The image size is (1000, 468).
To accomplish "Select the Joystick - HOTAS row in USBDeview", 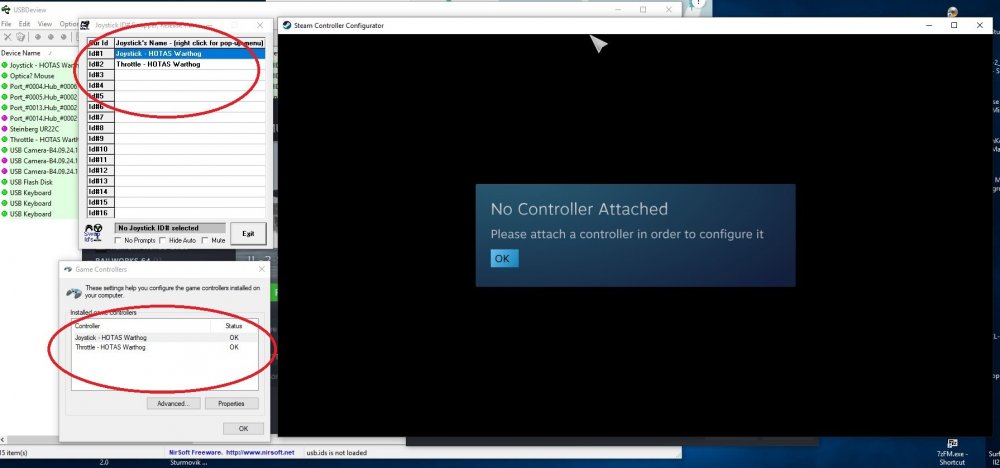I will click(x=40, y=65).
